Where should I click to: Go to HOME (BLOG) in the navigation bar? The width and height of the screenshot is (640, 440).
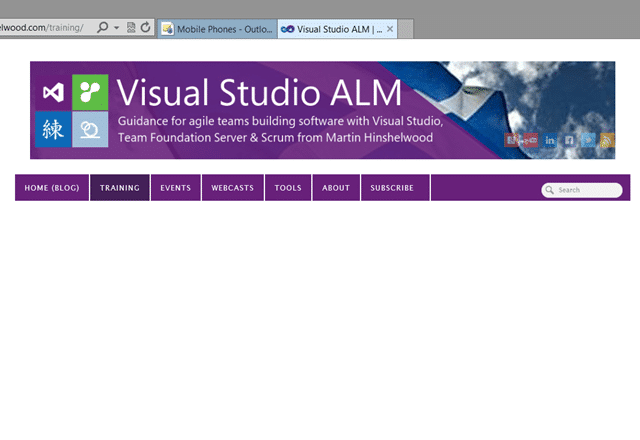(52, 188)
